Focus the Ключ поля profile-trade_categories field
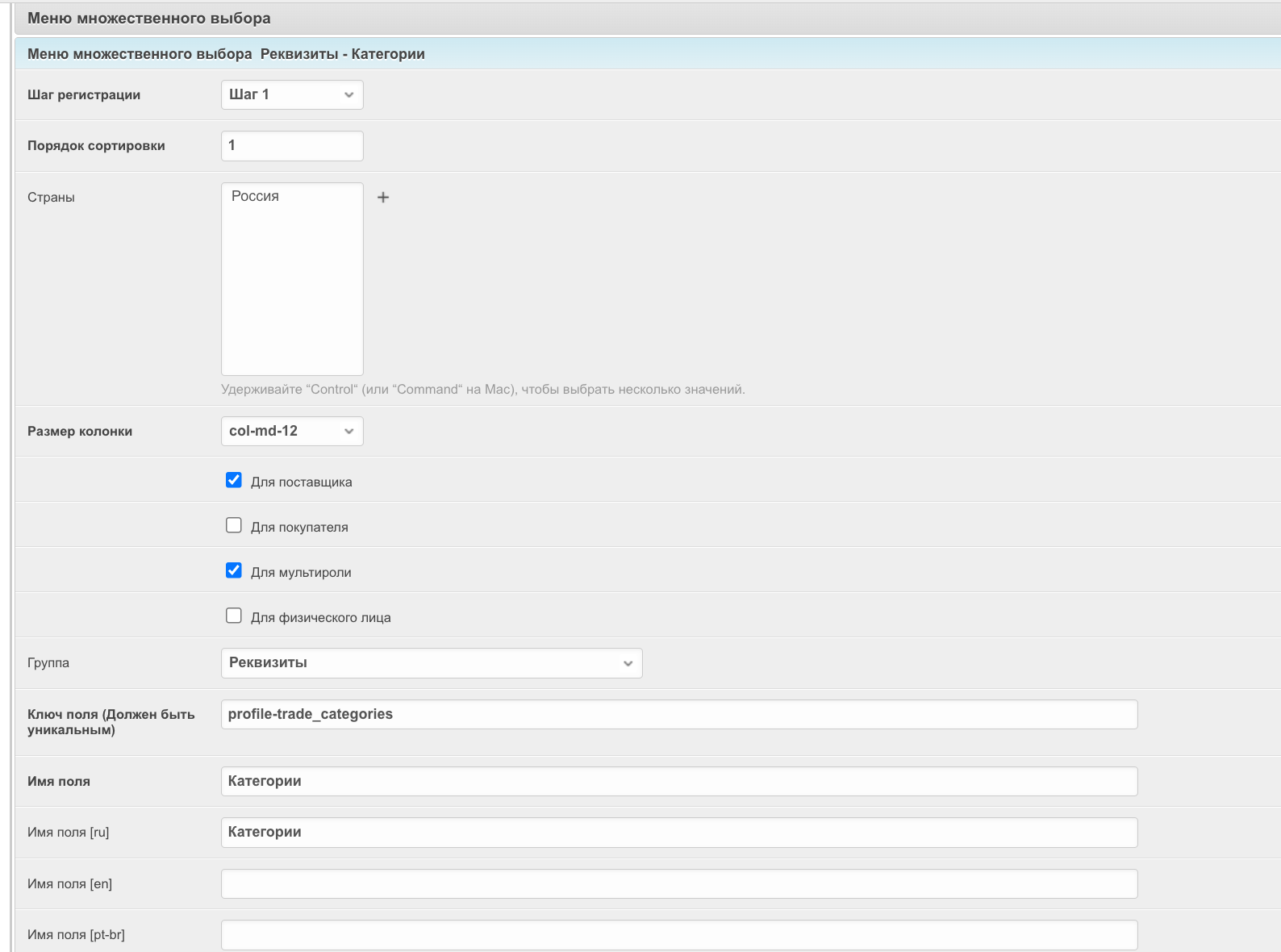 [678, 714]
